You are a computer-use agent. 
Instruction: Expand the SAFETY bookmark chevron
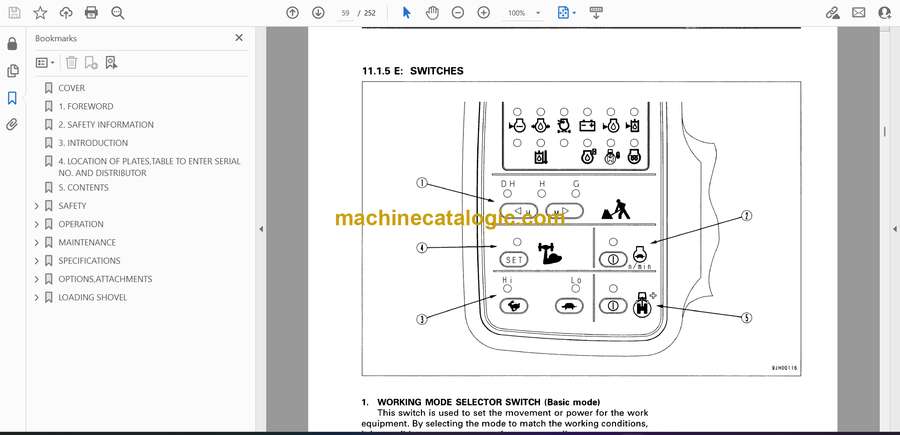coord(37,206)
